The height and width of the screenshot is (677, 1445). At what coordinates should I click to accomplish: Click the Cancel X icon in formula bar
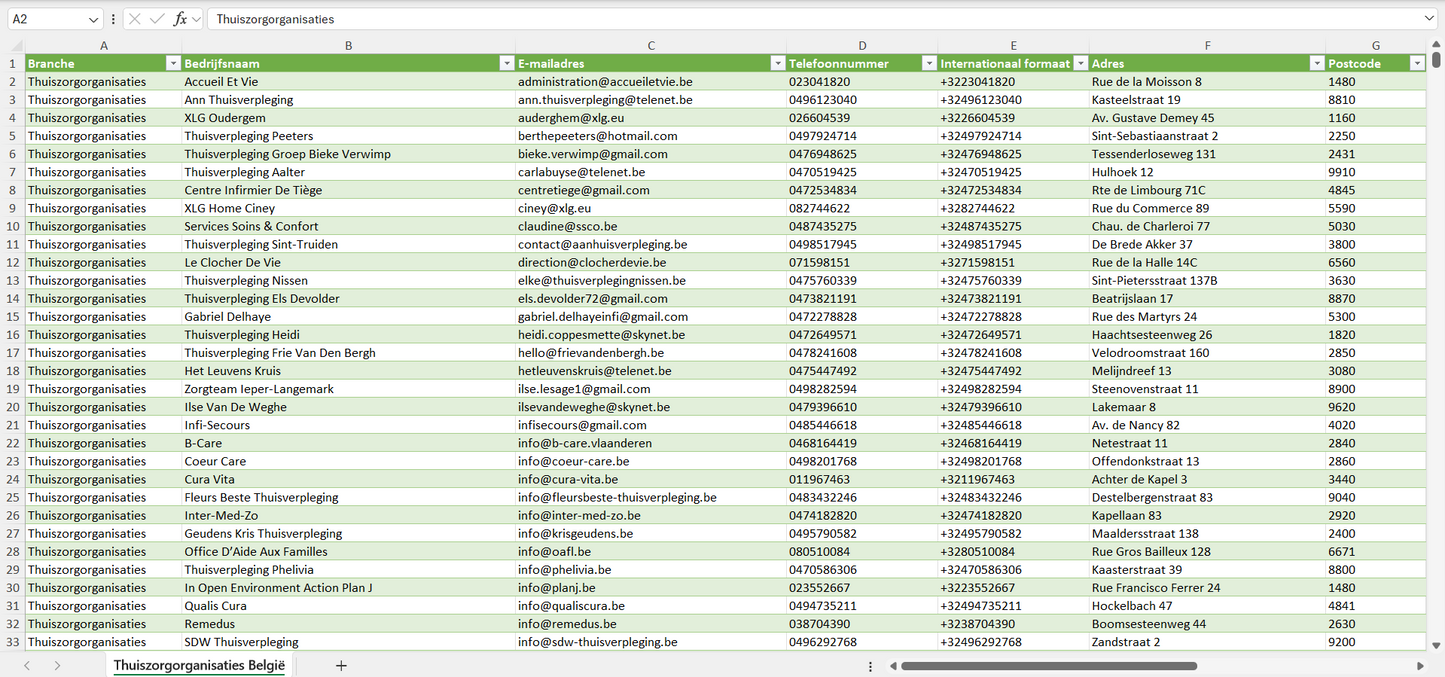[134, 19]
